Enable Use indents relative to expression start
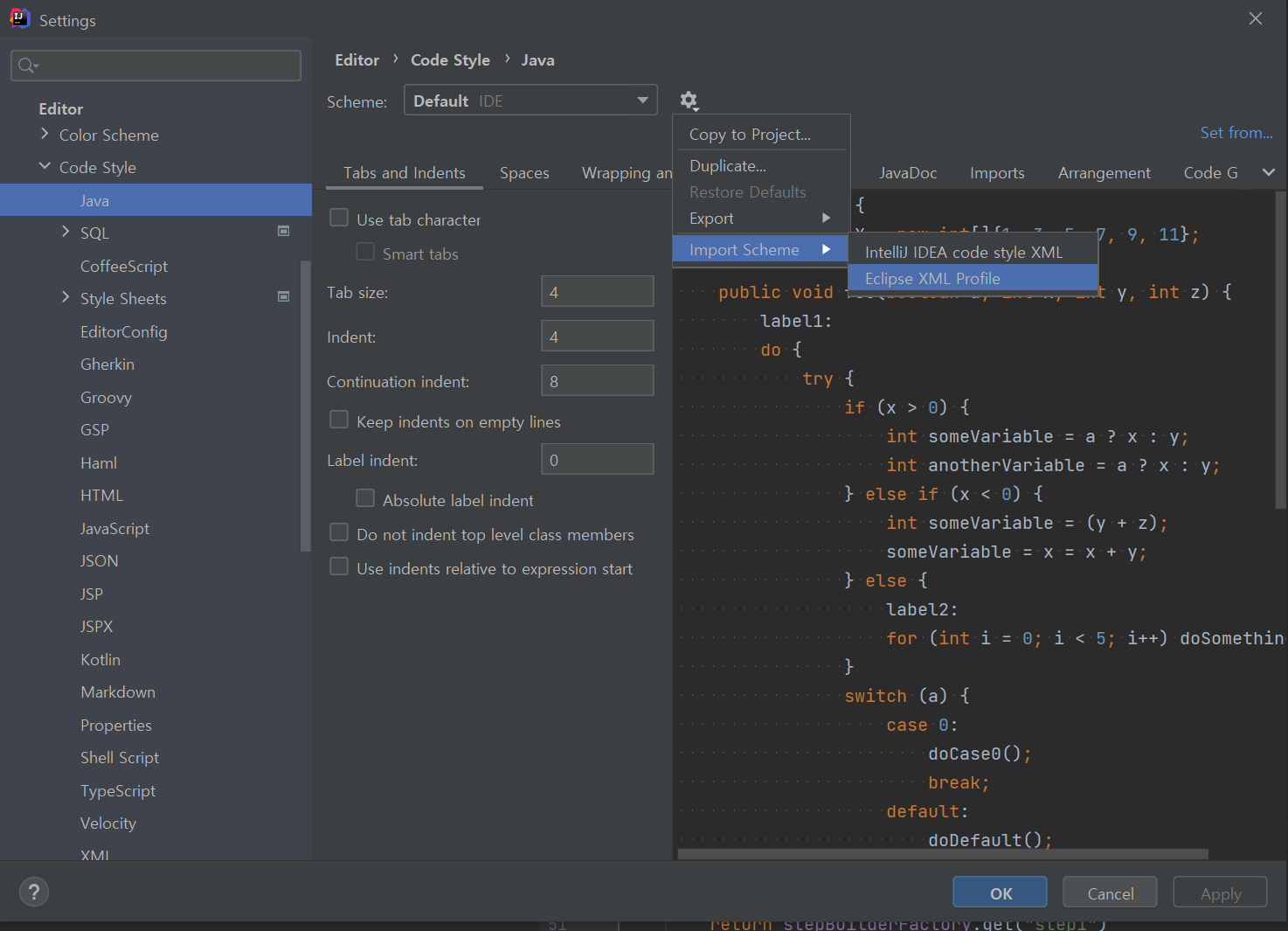This screenshot has width=1288, height=931. [x=339, y=566]
